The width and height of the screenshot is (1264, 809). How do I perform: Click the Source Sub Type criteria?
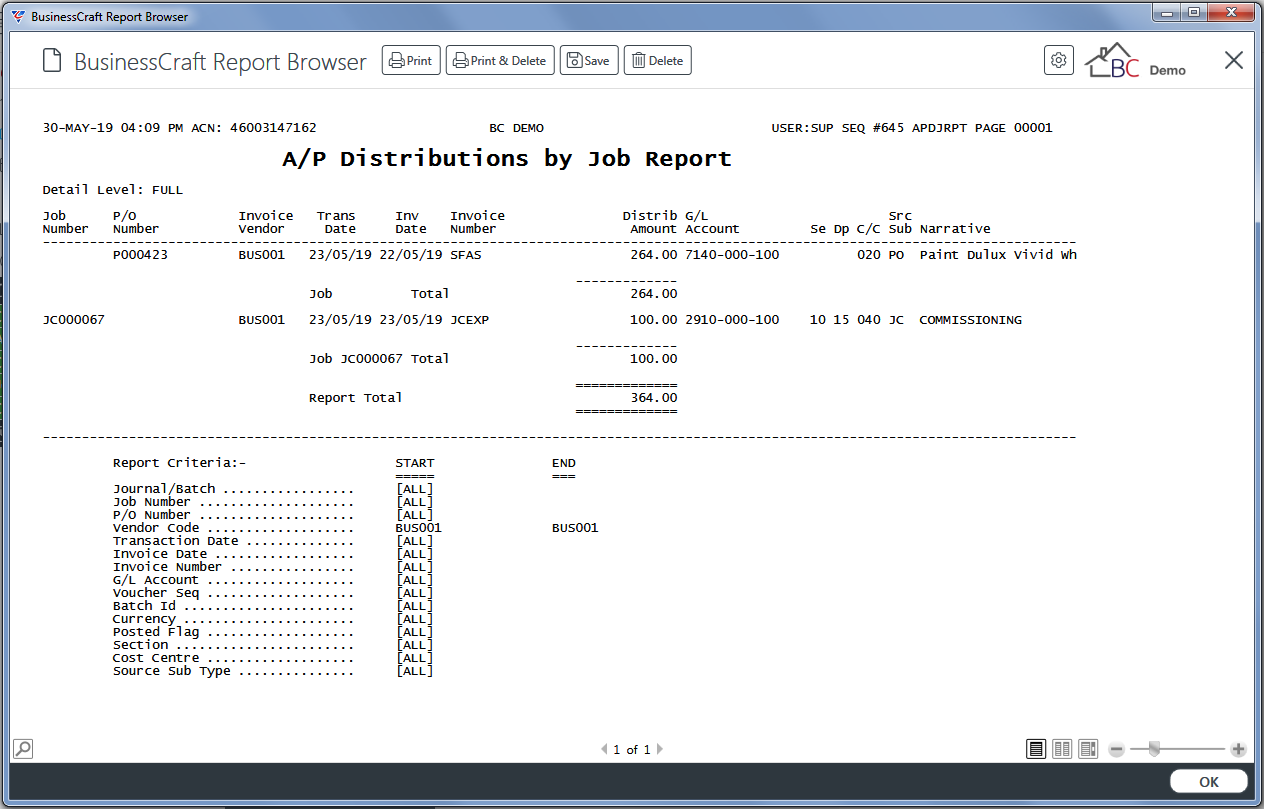click(x=172, y=671)
